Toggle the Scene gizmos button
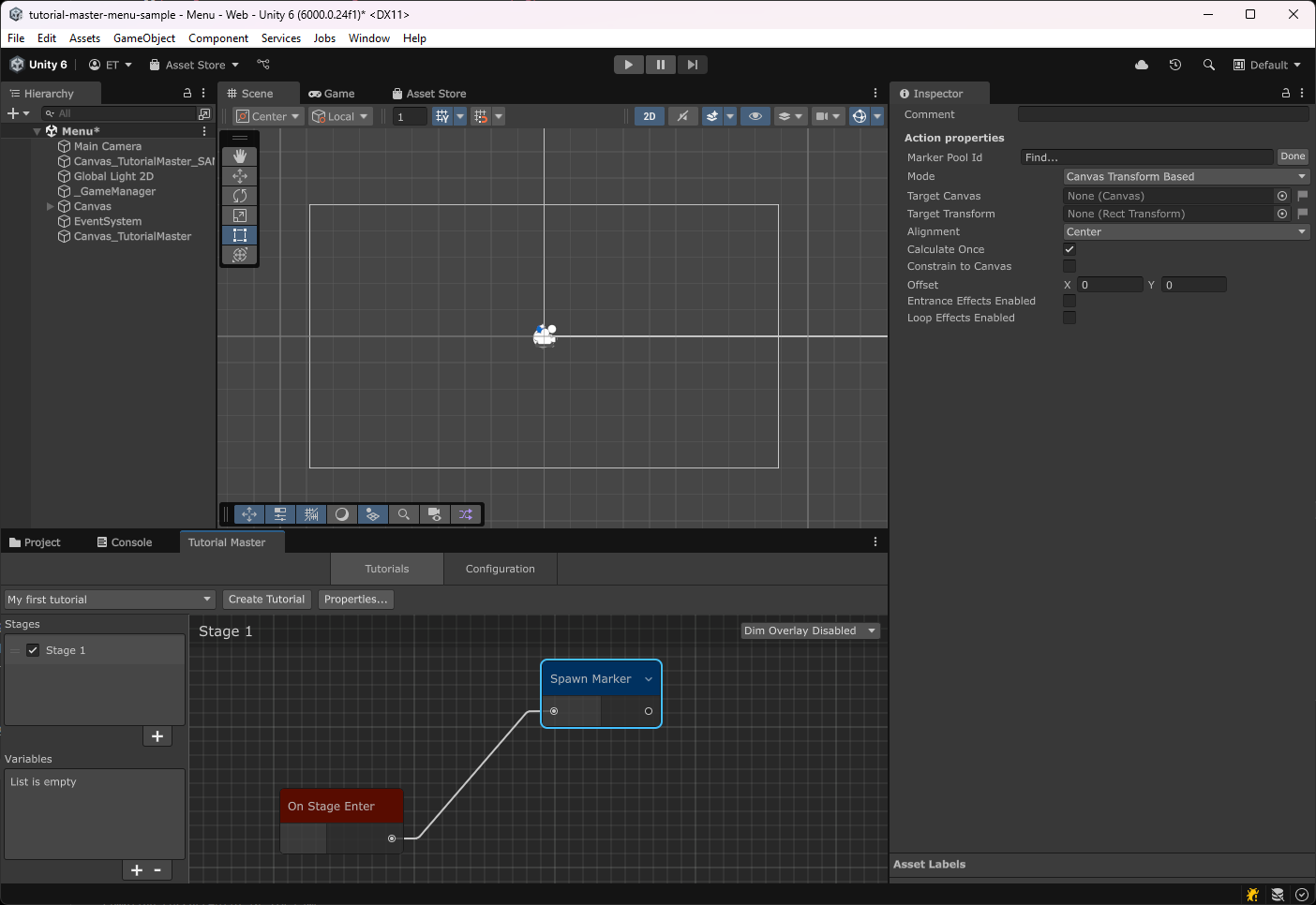This screenshot has height=905, width=1316. 859,116
